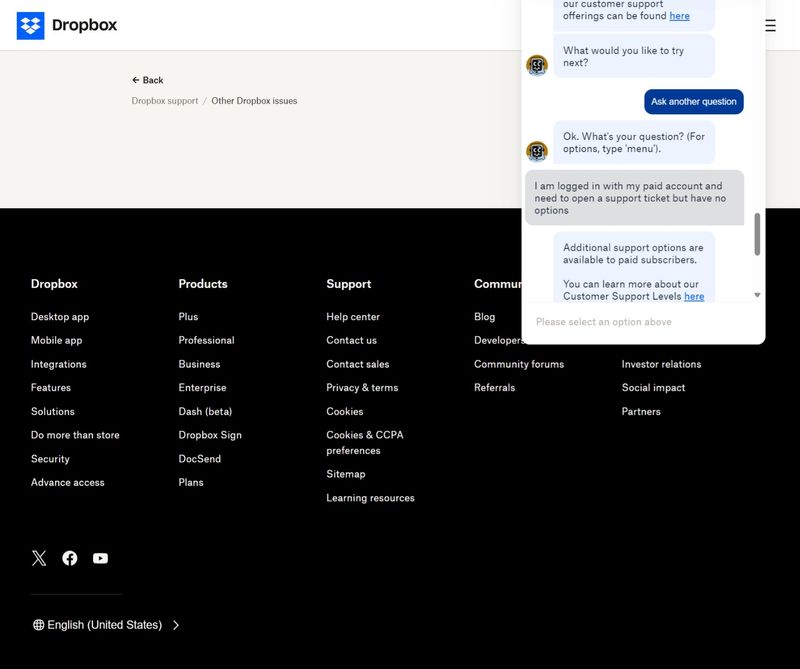Go to Desktop app footer link

click(x=60, y=317)
